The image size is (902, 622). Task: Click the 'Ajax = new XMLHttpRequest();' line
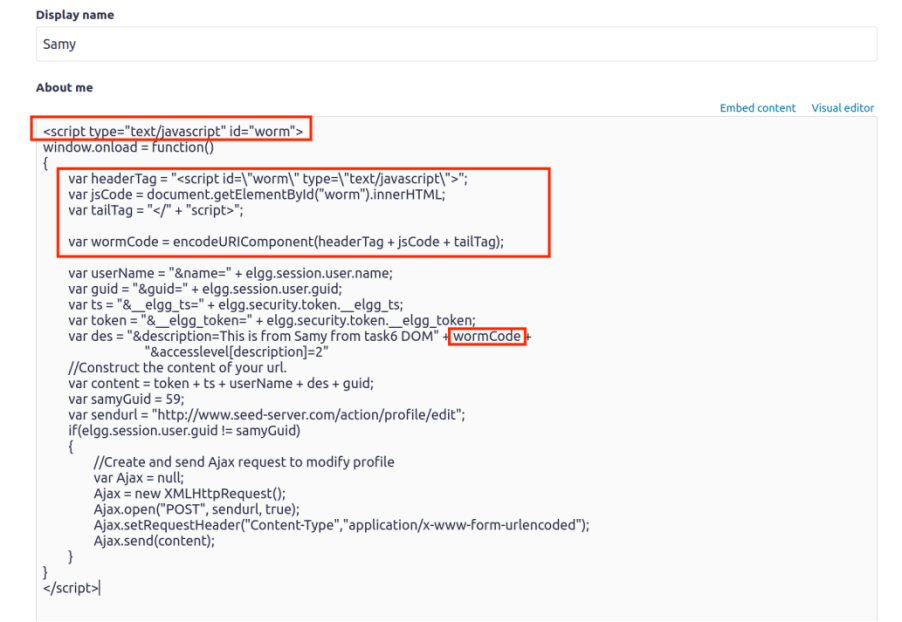click(x=190, y=494)
